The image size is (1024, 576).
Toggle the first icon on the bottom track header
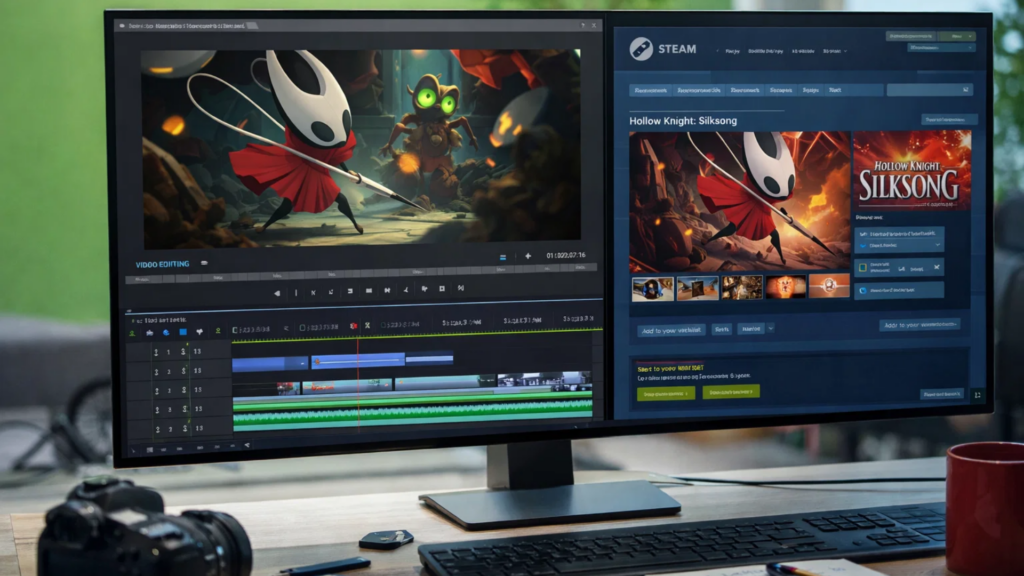[155, 427]
